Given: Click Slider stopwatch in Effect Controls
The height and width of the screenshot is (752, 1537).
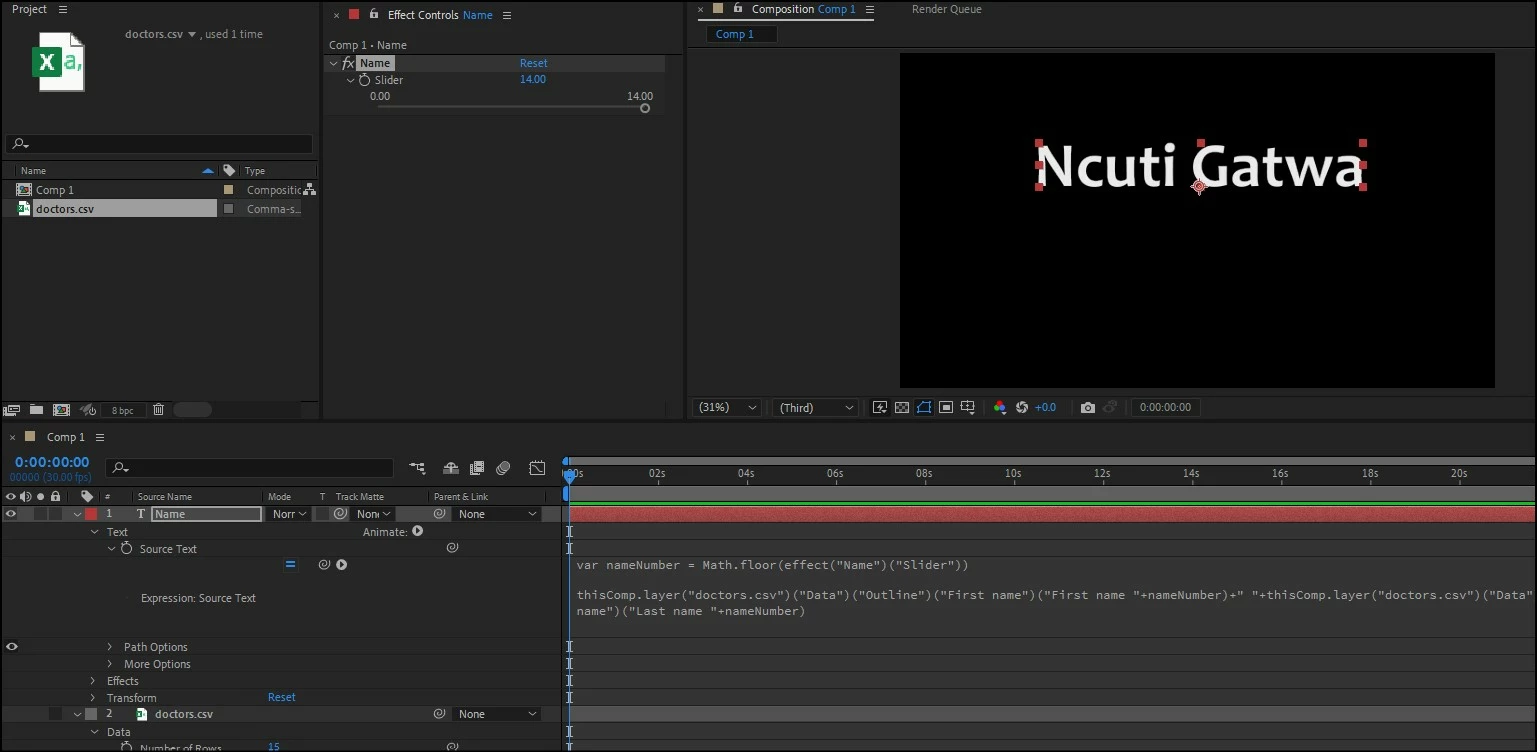Looking at the screenshot, I should click(x=365, y=80).
